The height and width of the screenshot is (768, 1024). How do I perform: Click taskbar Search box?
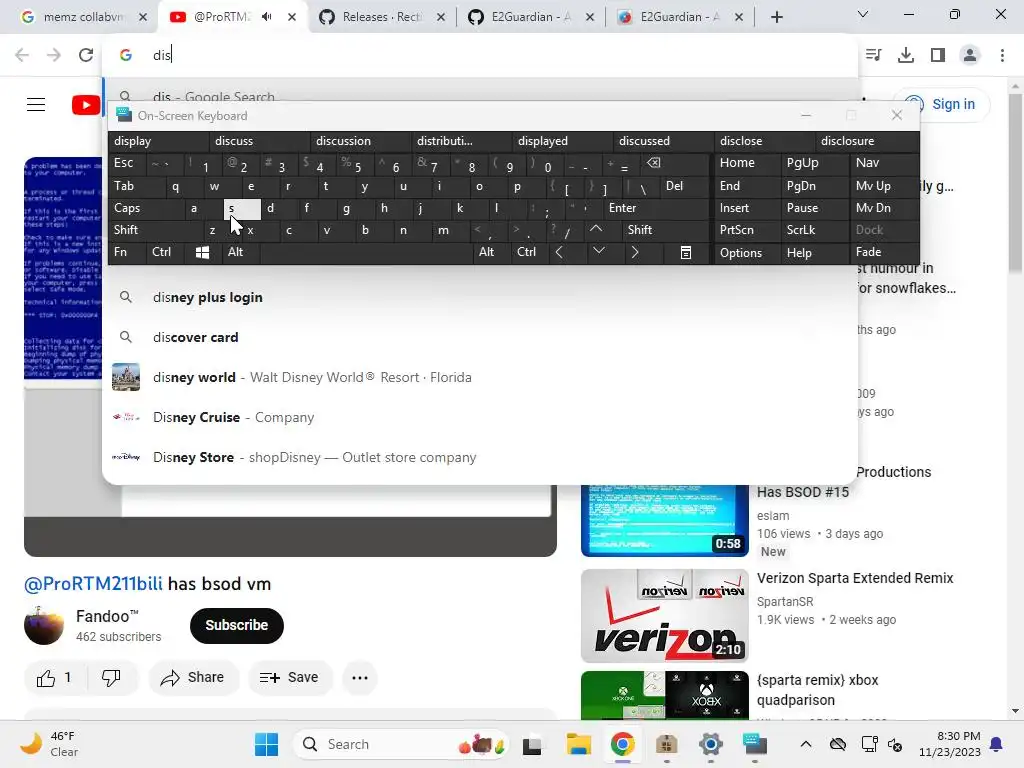click(400, 744)
